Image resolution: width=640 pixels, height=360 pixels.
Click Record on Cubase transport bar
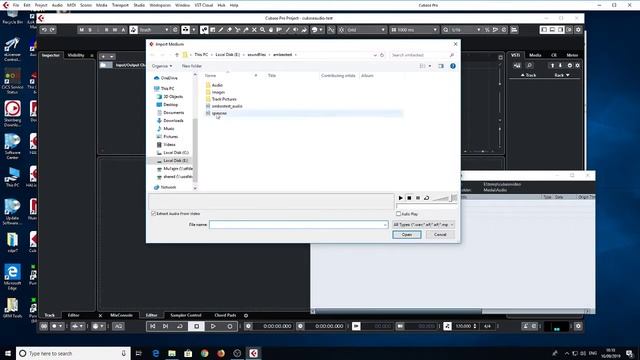tap(230, 326)
